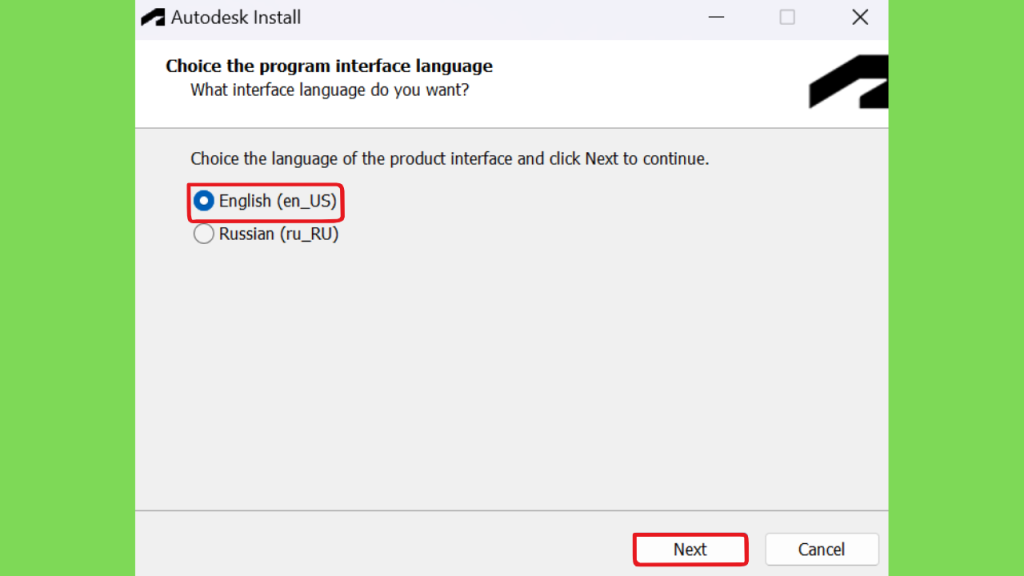Select the Russian (ru_RU) radio button
The width and height of the screenshot is (1024, 576).
point(204,234)
